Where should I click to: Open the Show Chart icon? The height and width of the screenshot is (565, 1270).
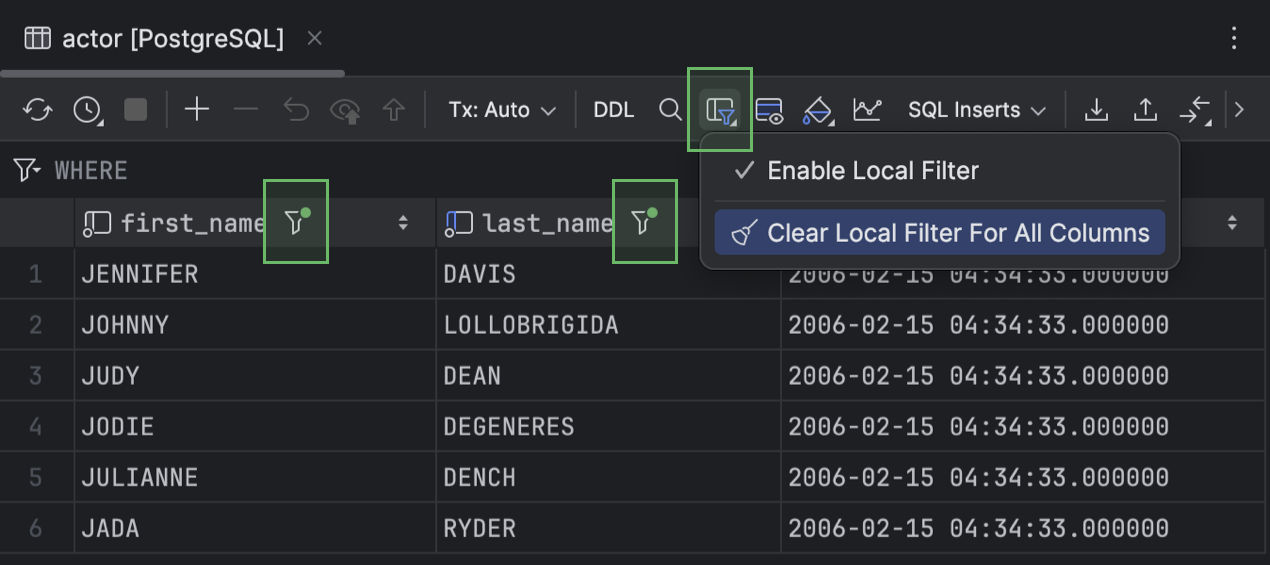tap(866, 110)
